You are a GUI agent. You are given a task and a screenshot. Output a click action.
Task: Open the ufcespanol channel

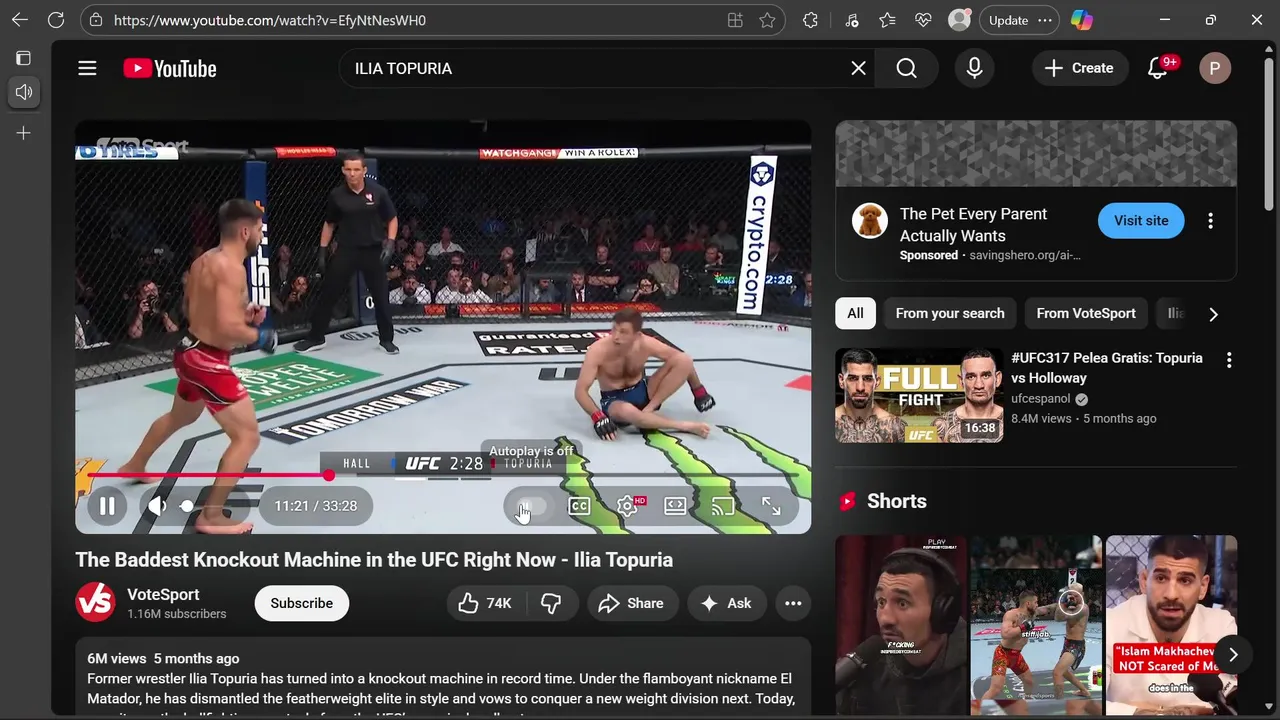point(1041,398)
